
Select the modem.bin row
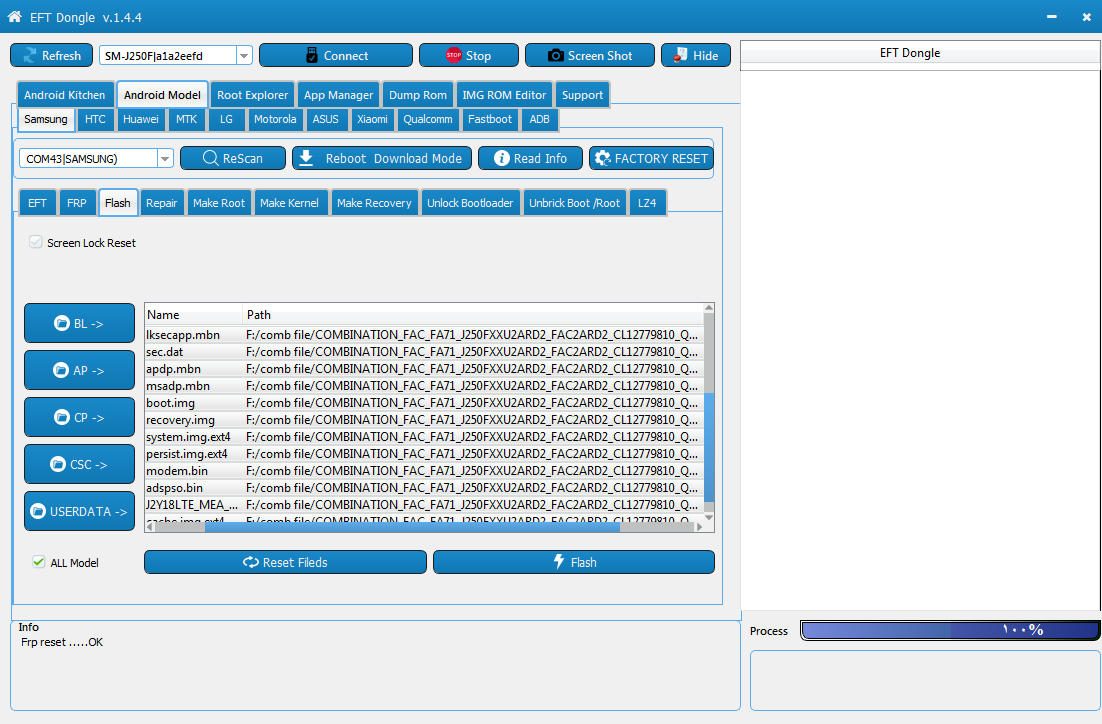tap(424, 471)
